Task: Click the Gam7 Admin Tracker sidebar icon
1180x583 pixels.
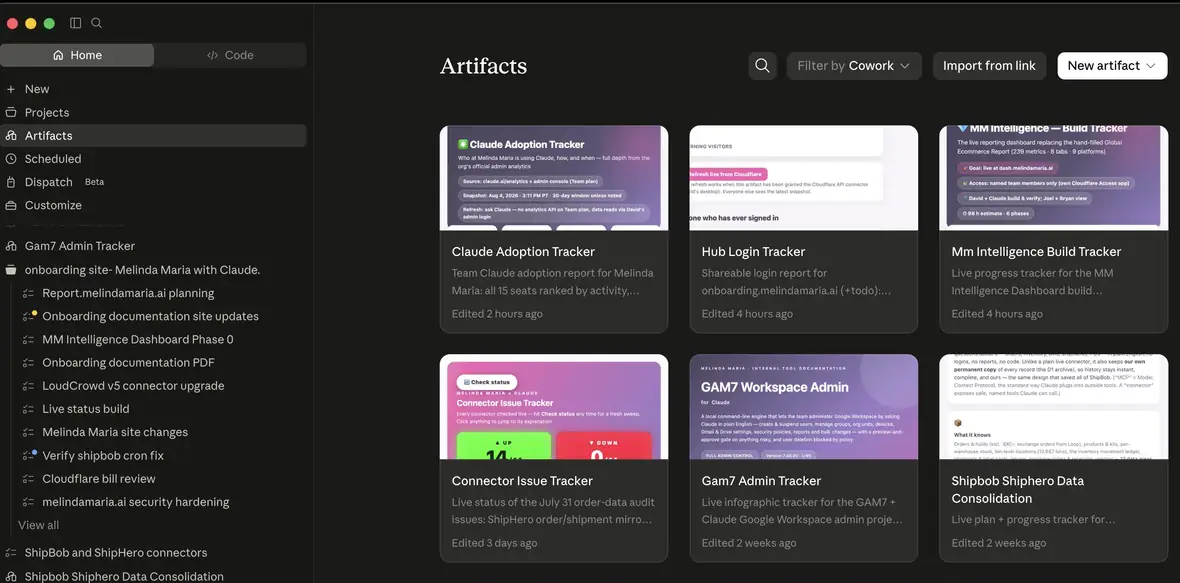Action: click(11, 246)
